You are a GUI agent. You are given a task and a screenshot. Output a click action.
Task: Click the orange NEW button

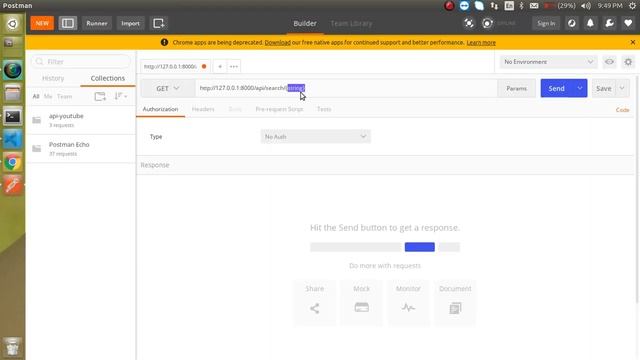tap(42, 23)
